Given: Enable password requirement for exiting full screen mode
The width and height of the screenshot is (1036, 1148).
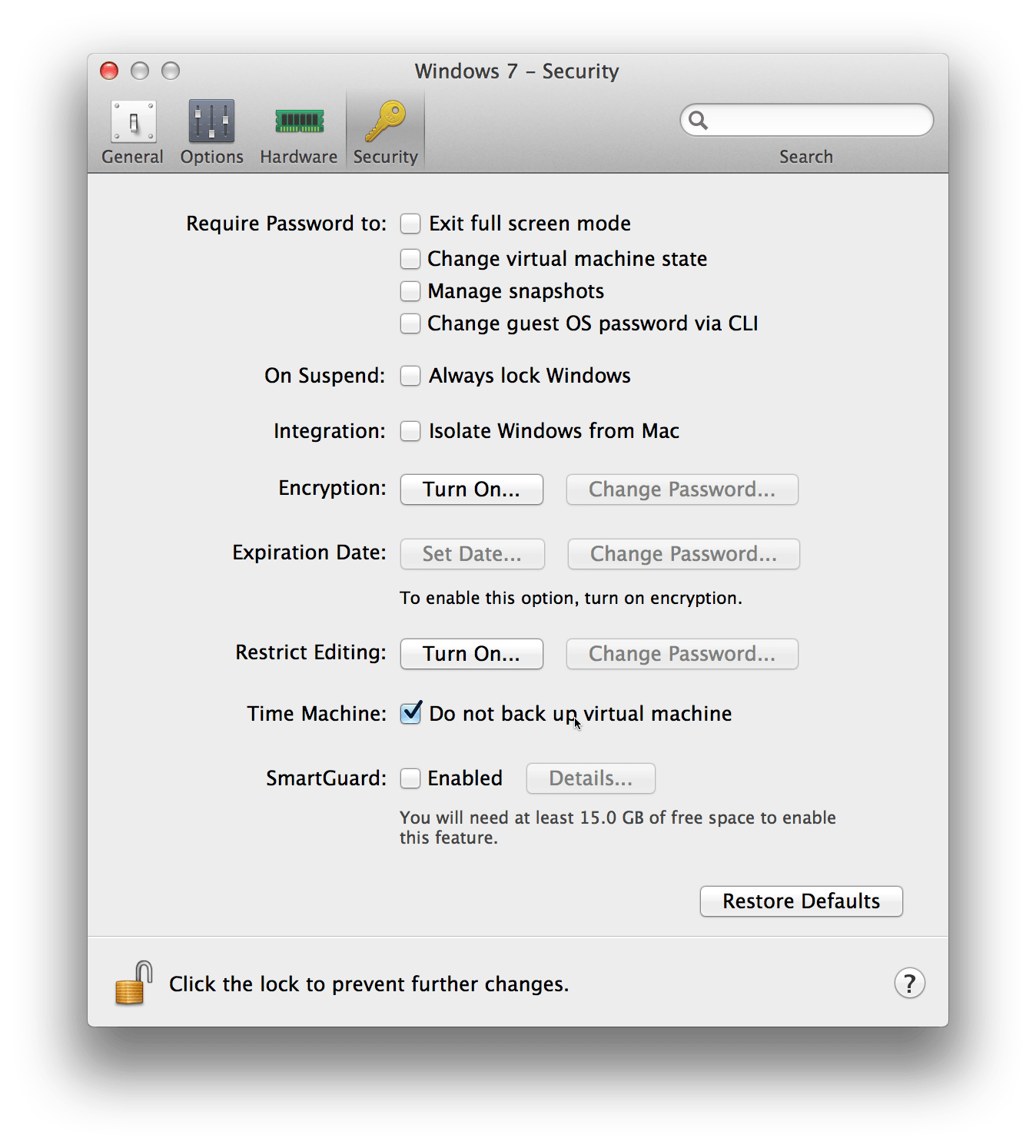Looking at the screenshot, I should tap(410, 223).
